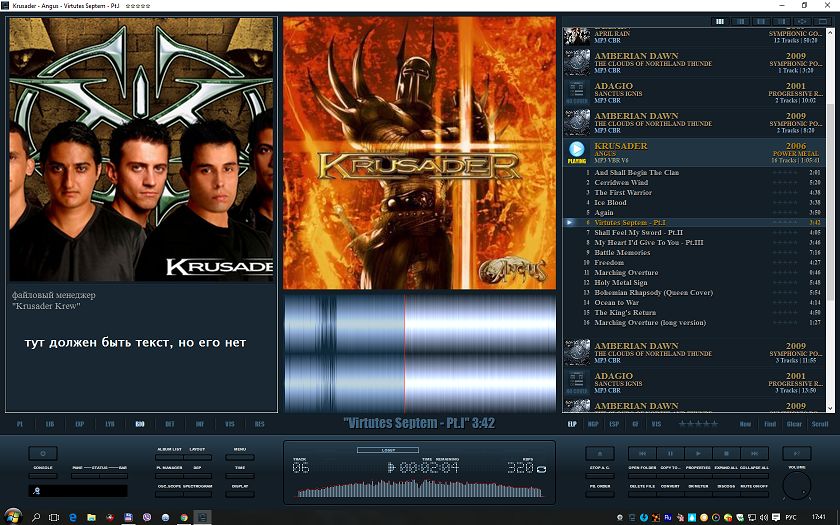Skip to the previous track
The height and width of the screenshot is (525, 840).
[641, 453]
